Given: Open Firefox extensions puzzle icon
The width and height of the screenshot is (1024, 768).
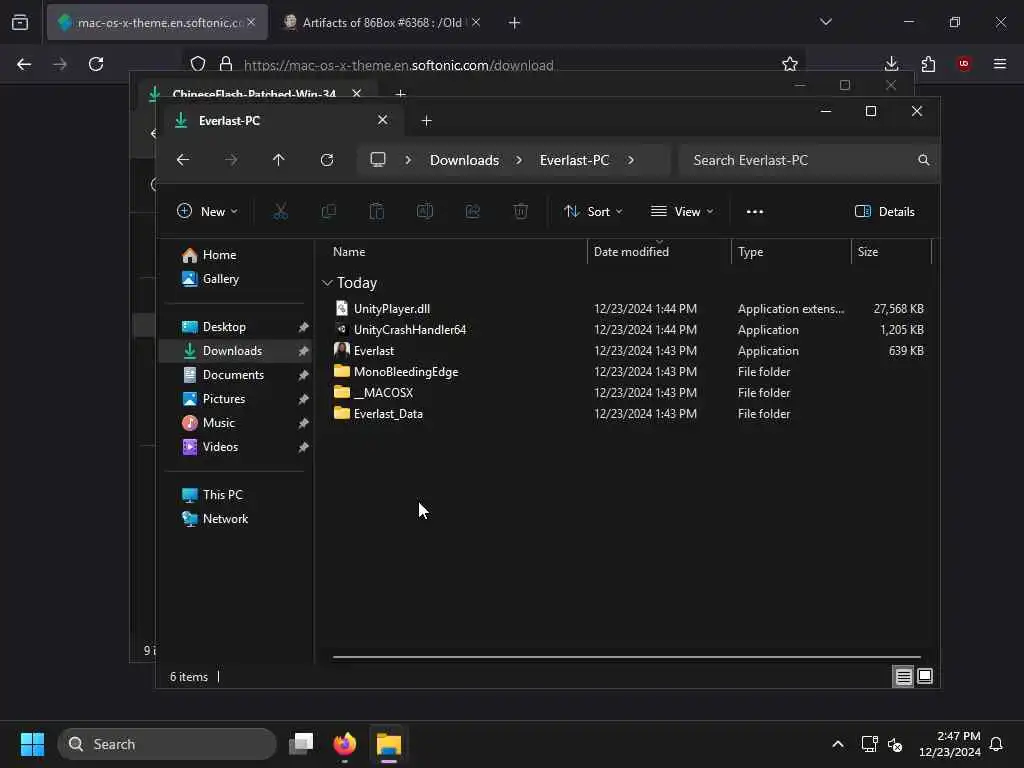Looking at the screenshot, I should pos(928,64).
